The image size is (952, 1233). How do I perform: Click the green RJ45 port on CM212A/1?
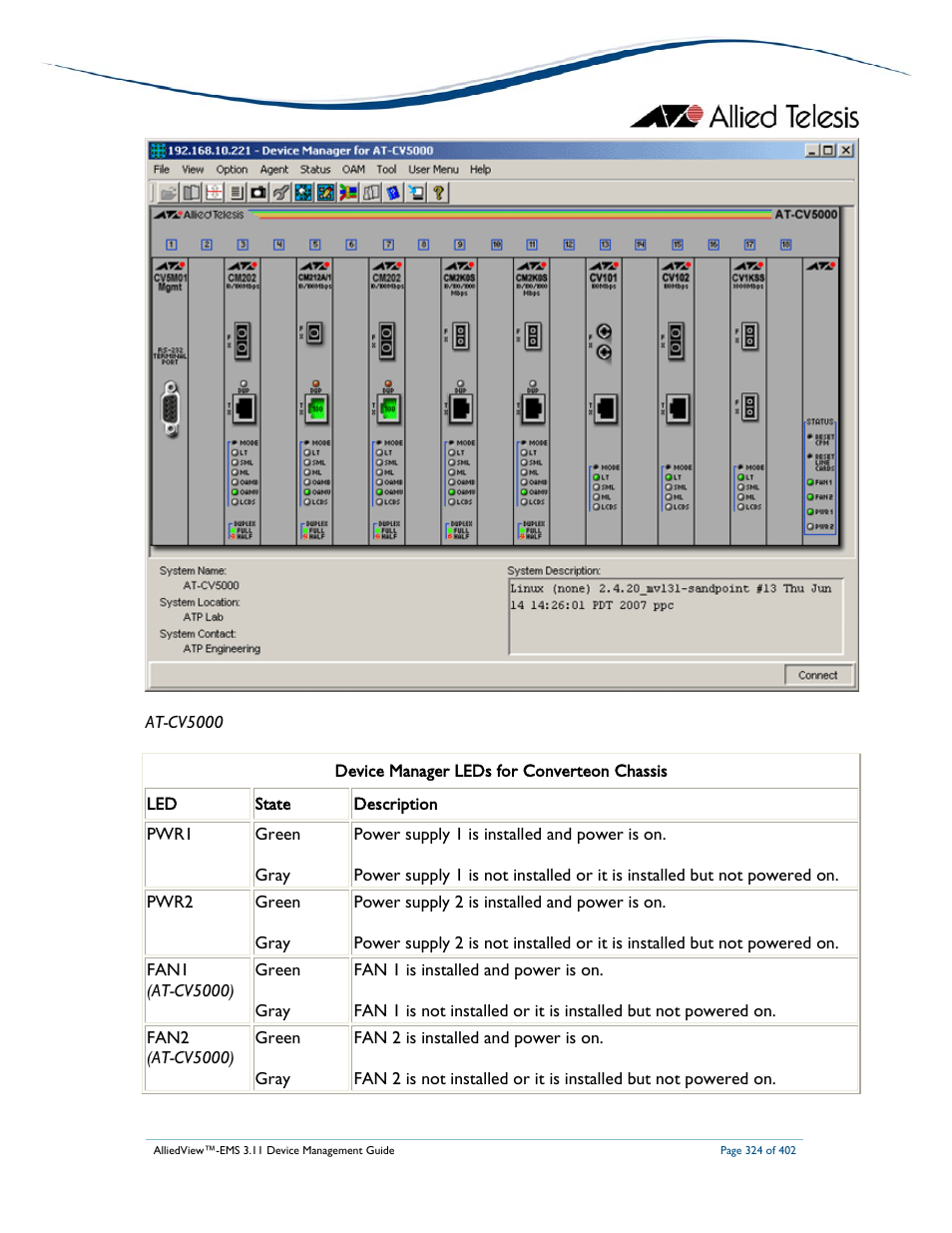pos(315,408)
